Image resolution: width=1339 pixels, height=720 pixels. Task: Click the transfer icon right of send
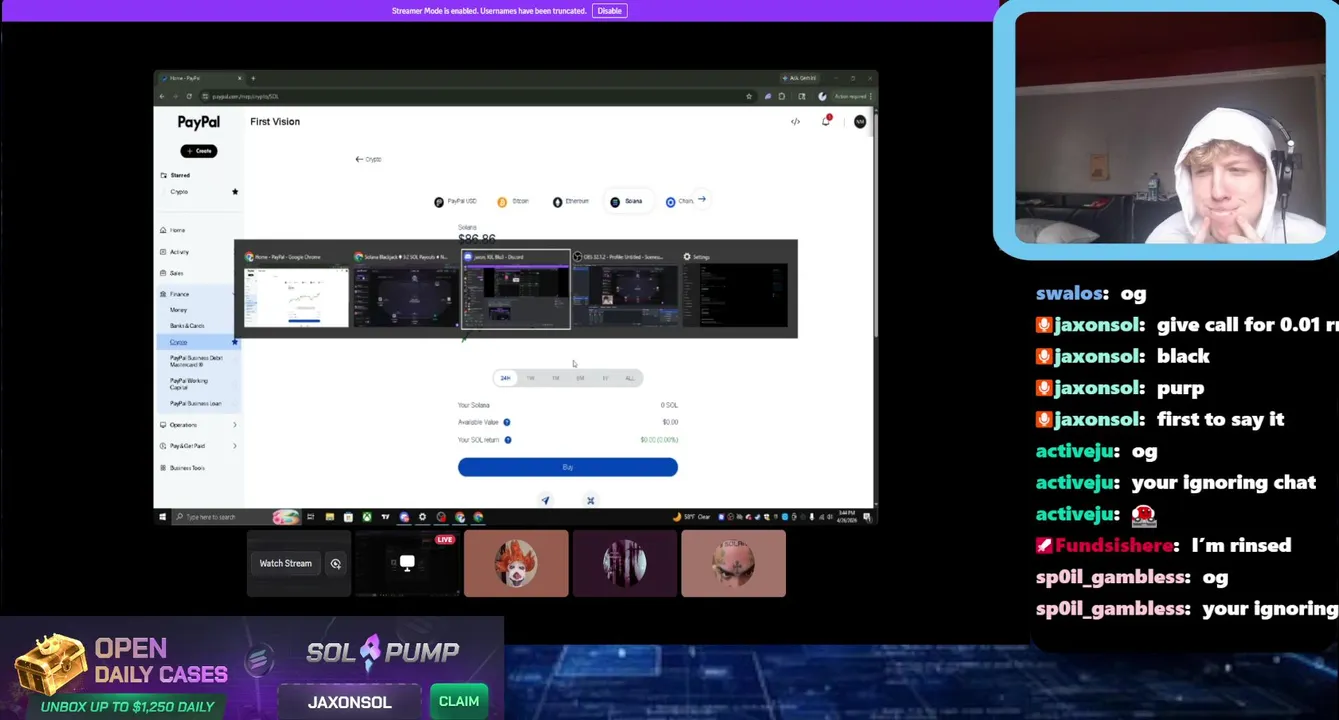click(x=590, y=500)
